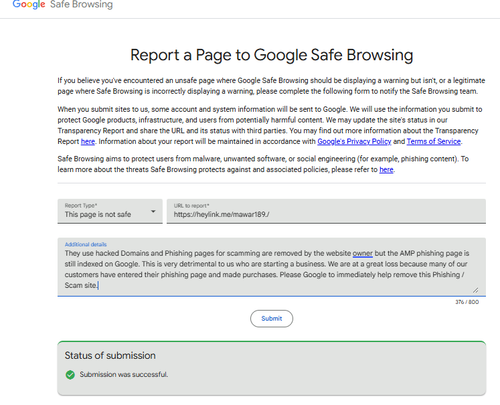Open the Transparency Report 'here' link

point(88,141)
